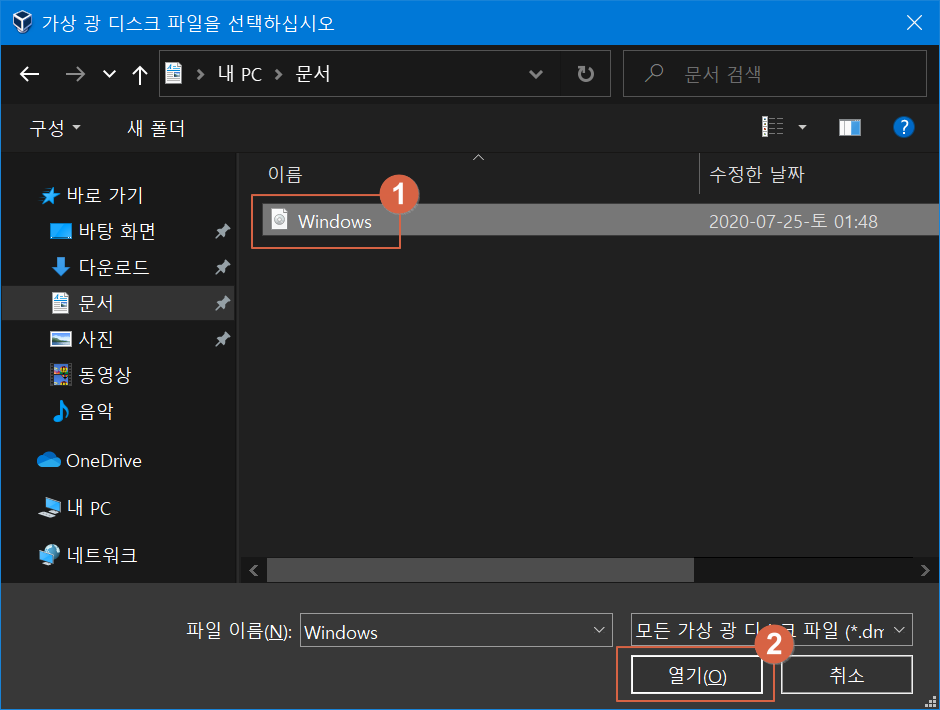The image size is (940, 710).
Task: Select 문서 in the address breadcrumb
Action: (x=313, y=74)
